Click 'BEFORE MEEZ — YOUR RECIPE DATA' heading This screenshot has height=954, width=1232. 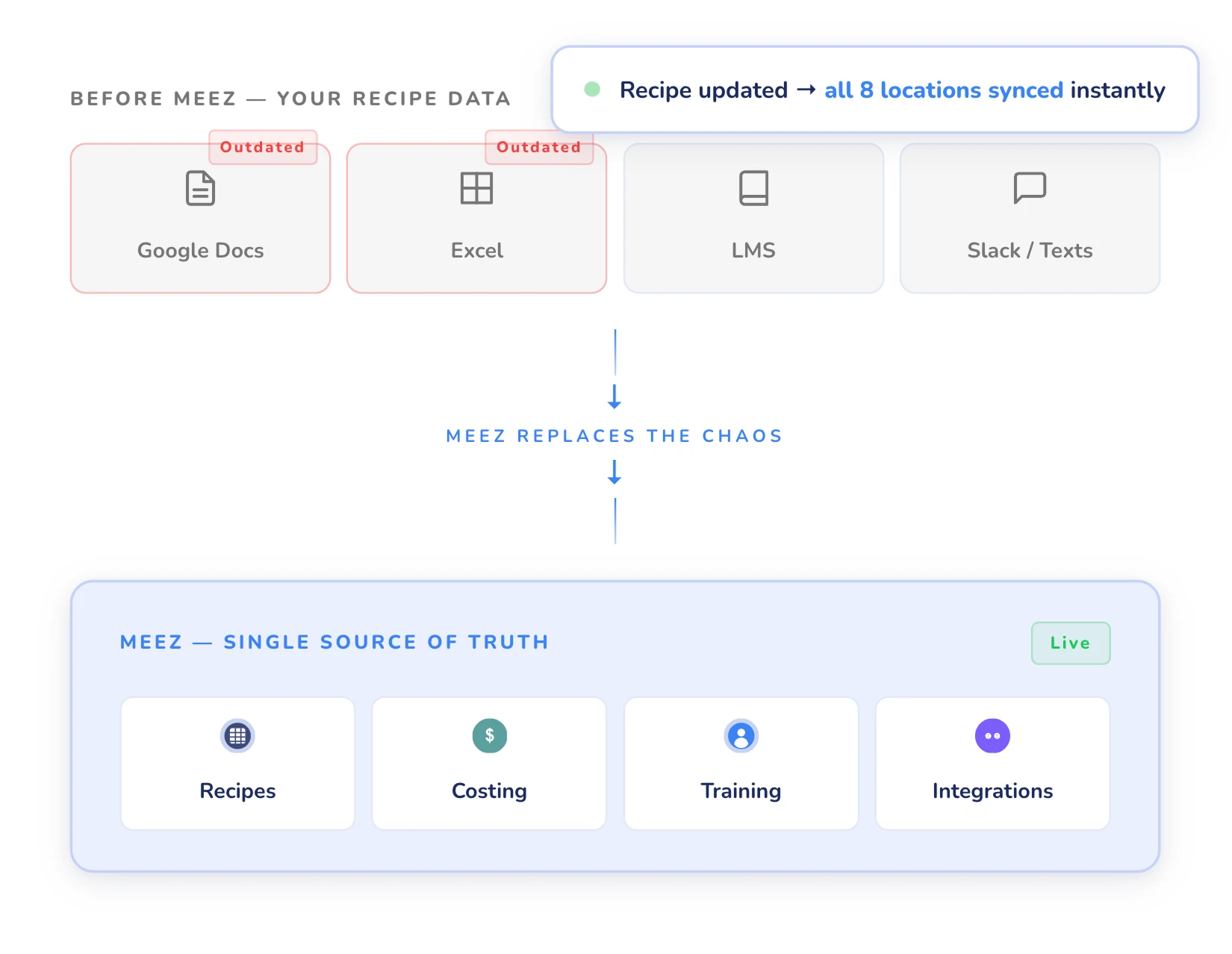click(x=290, y=99)
